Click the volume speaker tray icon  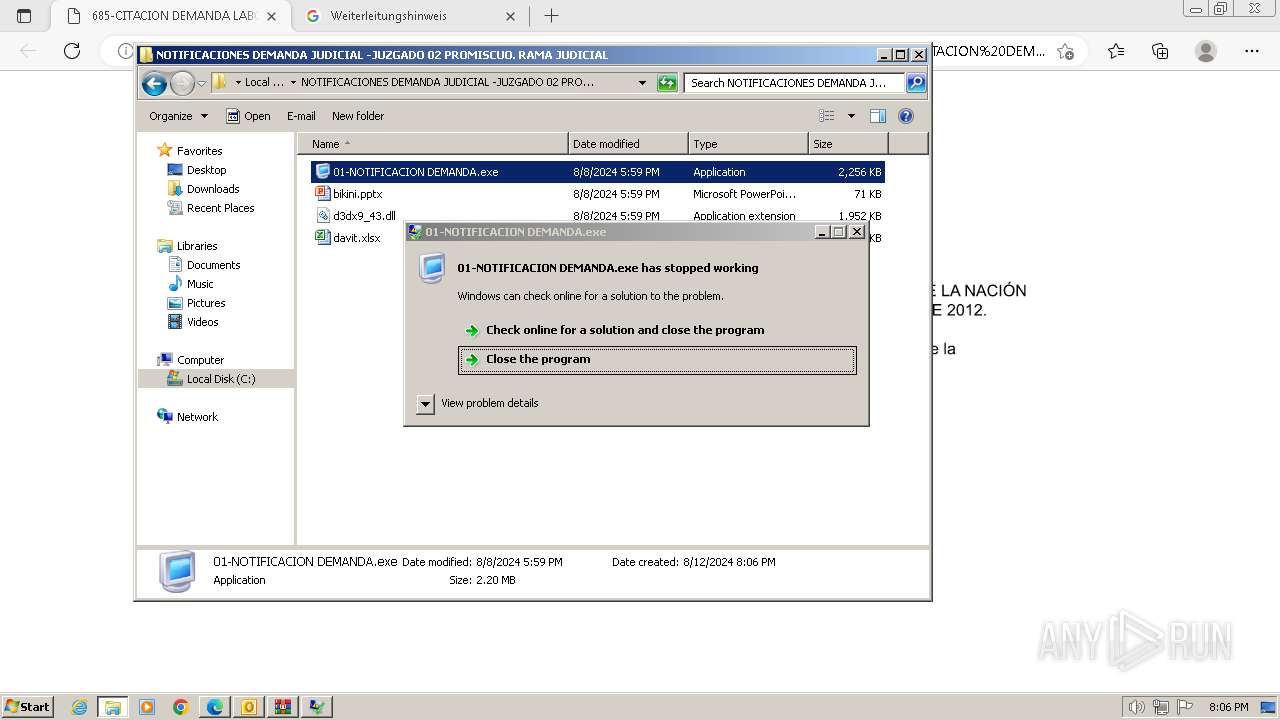coord(1137,707)
